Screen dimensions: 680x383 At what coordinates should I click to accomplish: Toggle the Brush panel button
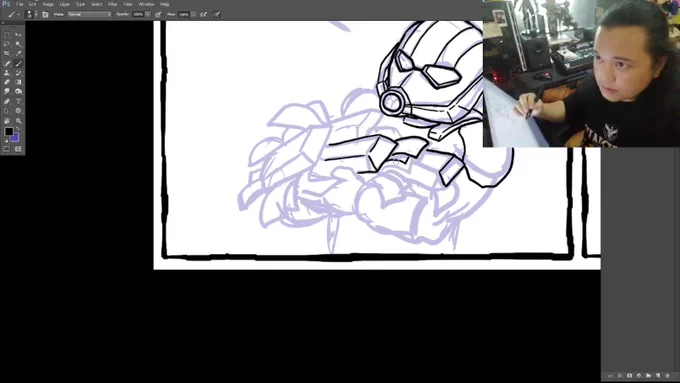coord(46,14)
